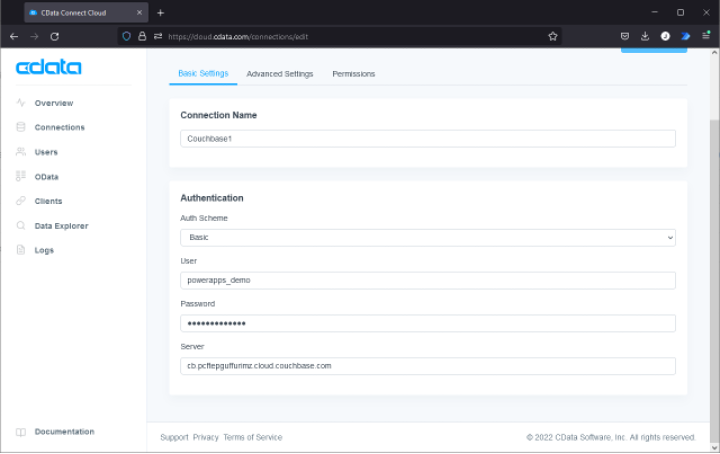Click the Connection Name input field
This screenshot has height=454, width=720.
pos(428,139)
